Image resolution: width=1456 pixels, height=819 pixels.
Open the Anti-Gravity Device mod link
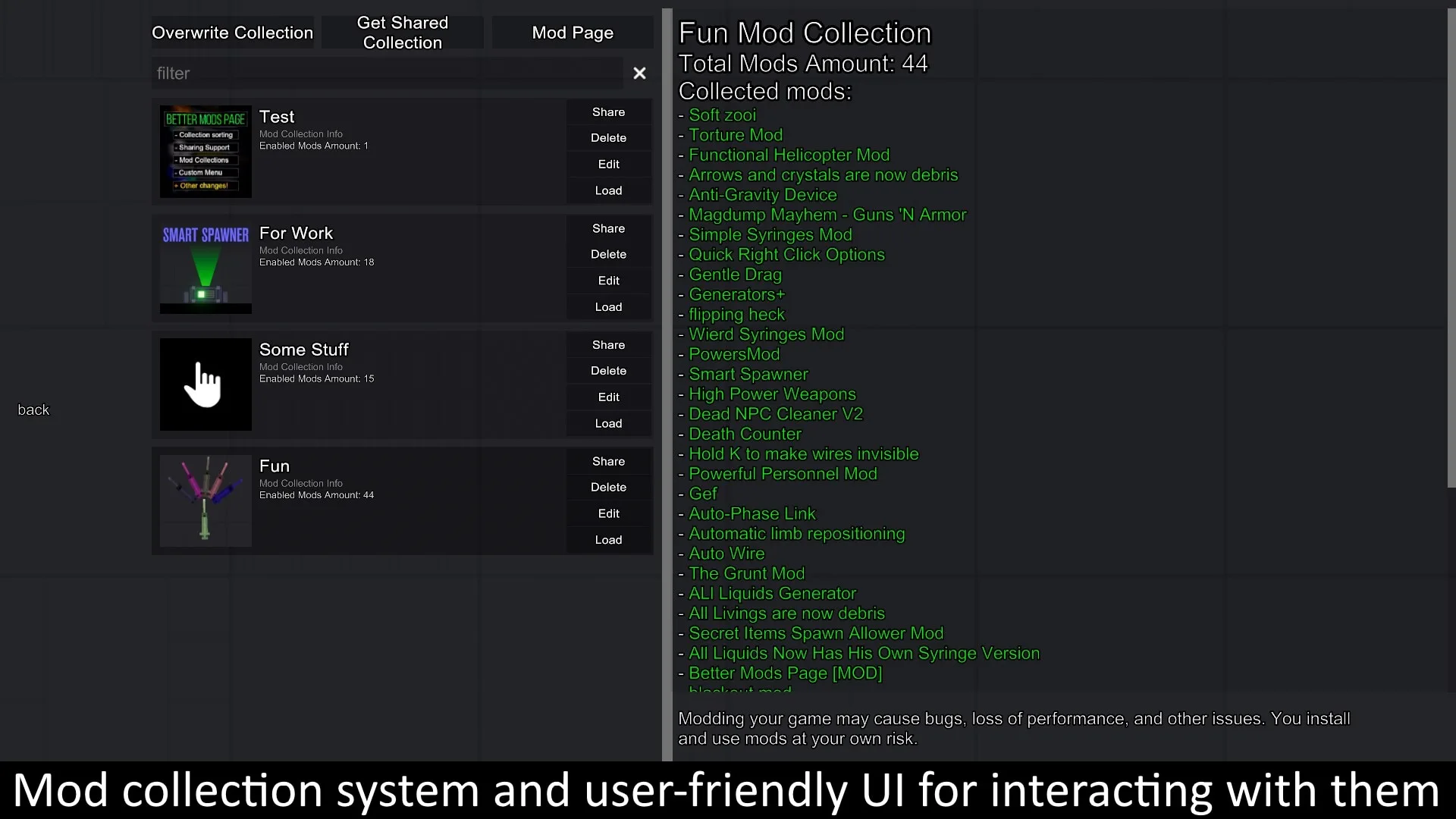tap(762, 195)
